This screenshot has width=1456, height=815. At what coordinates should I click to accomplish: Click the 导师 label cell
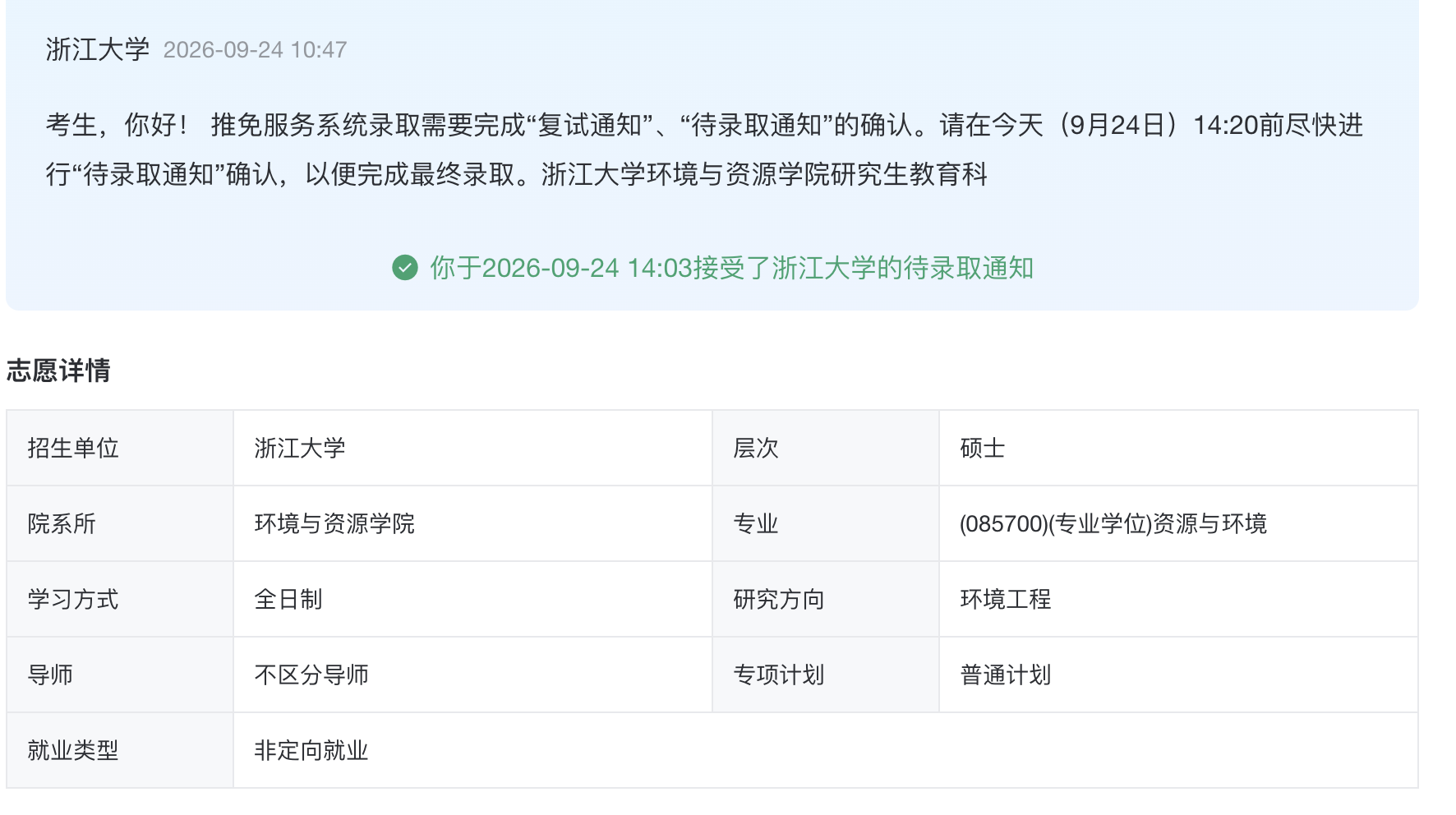120,675
